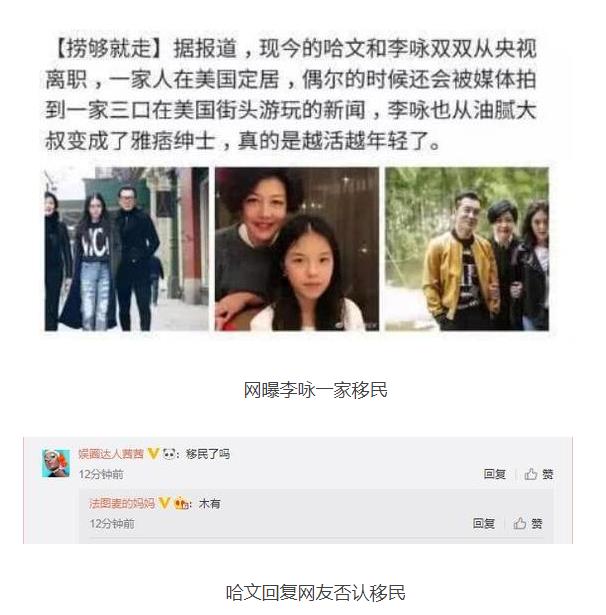Click the gold V badge after 娱圈达人茜茜
The image size is (606, 615).
tap(153, 454)
